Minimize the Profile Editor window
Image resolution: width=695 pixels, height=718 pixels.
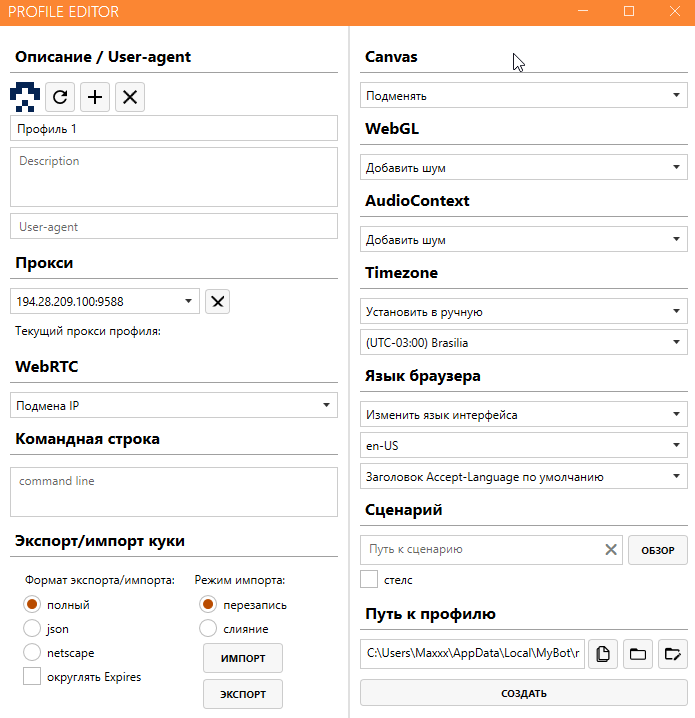[583, 11]
